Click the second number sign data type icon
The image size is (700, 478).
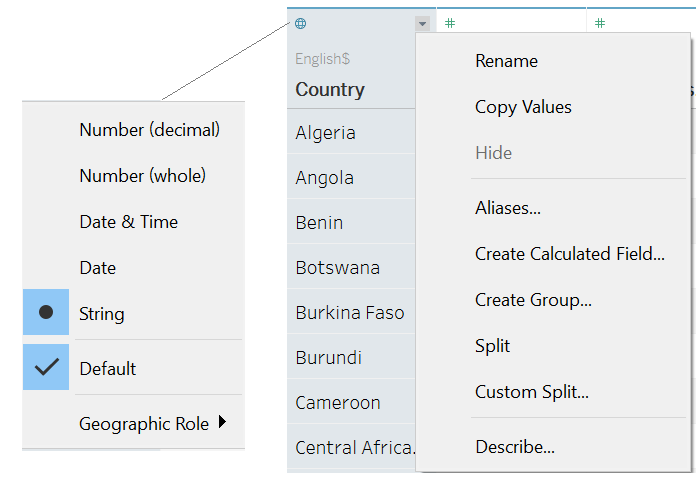click(600, 23)
